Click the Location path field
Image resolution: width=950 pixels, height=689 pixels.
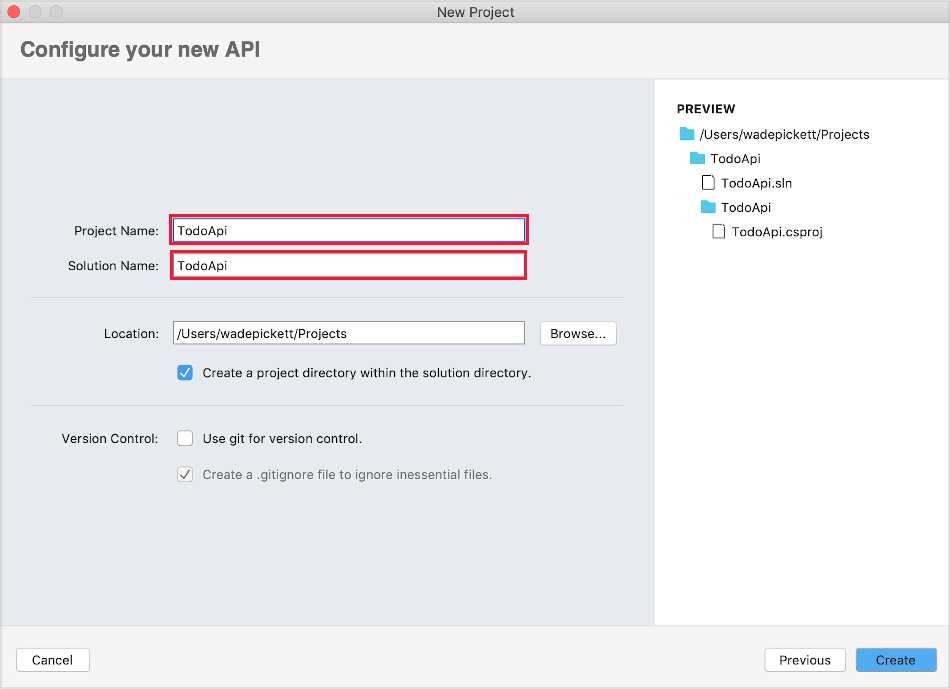(348, 333)
